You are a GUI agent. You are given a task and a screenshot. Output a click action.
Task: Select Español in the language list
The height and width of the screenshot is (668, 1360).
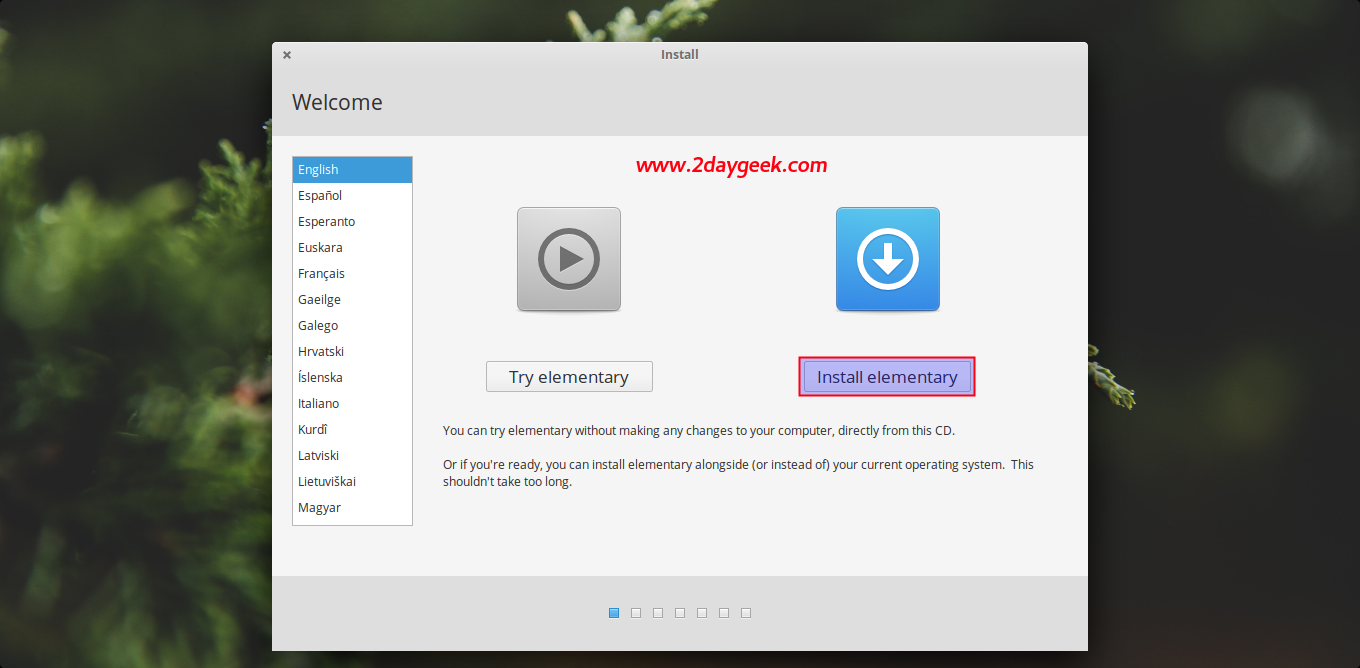(x=352, y=196)
